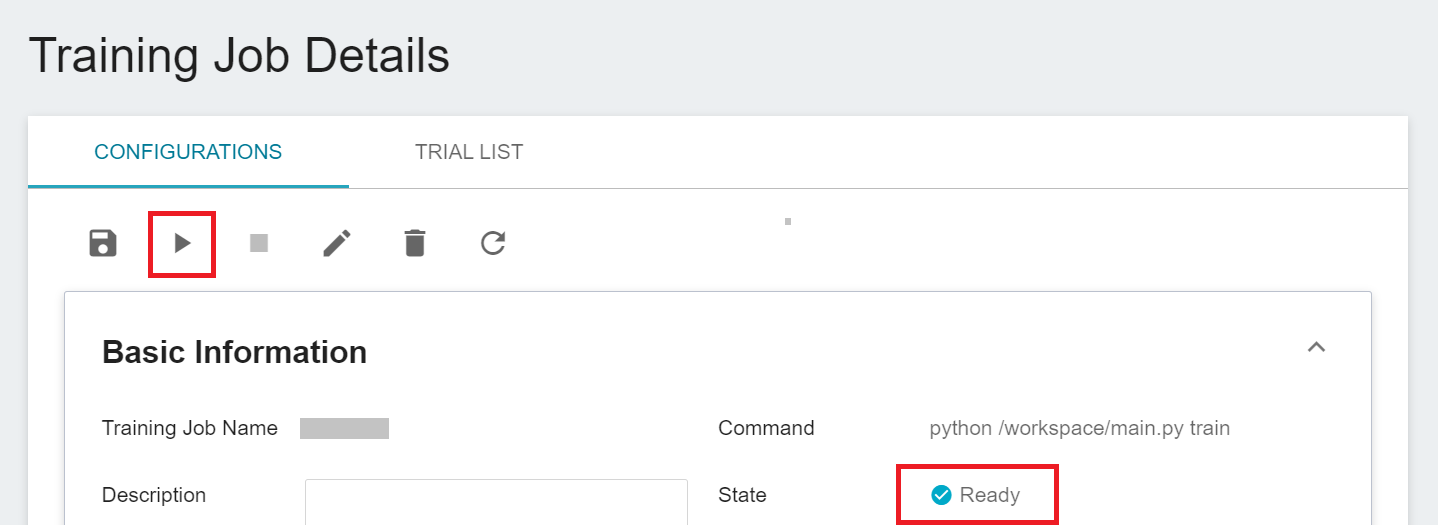This screenshot has width=1438, height=525.
Task: Stop the training job with square icon
Action: (x=259, y=243)
